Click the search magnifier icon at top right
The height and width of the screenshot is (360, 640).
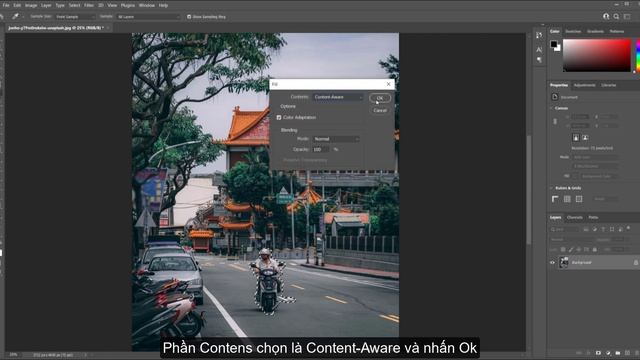[616, 17]
